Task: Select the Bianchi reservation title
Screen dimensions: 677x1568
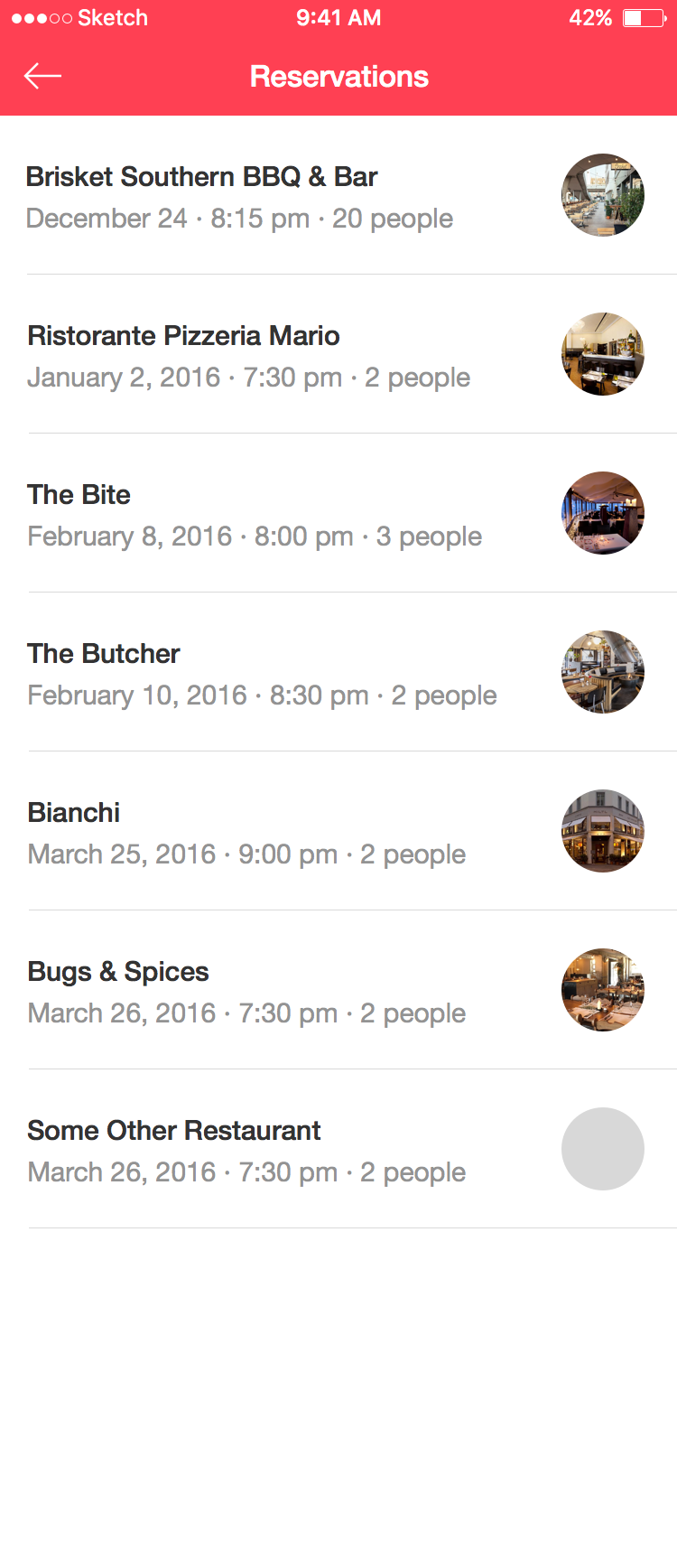Action: [74, 813]
